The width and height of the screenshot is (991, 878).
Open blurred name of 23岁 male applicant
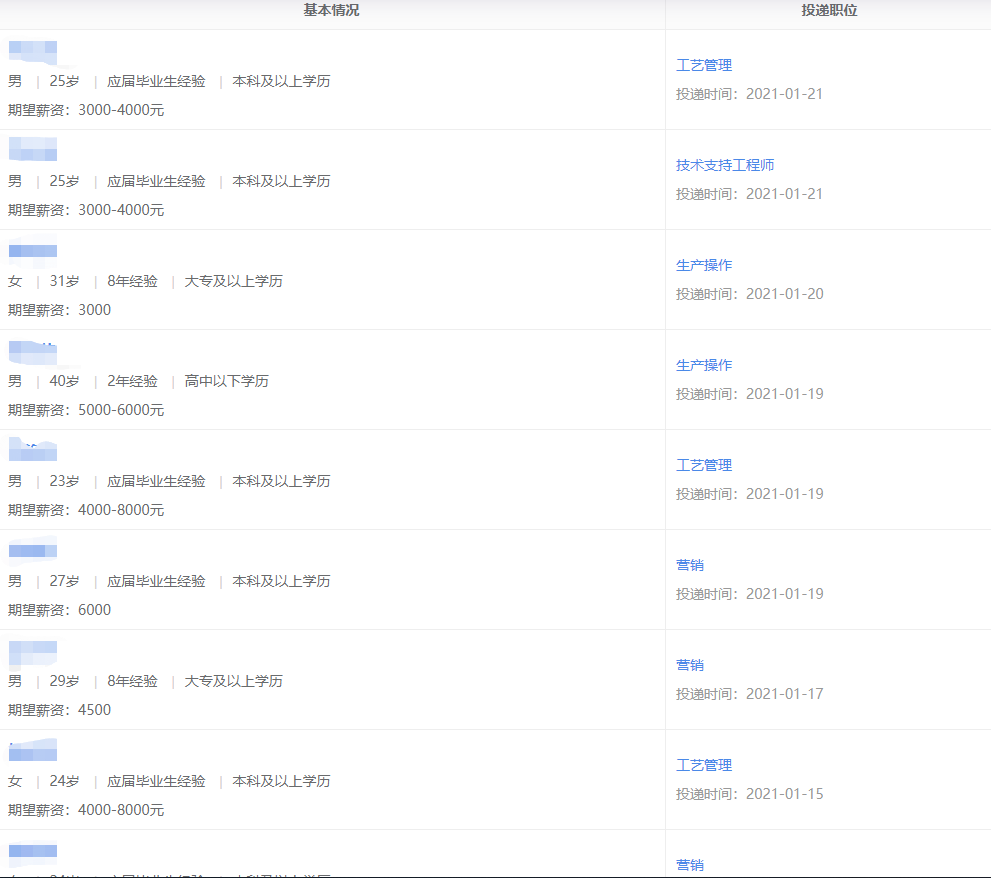point(33,449)
